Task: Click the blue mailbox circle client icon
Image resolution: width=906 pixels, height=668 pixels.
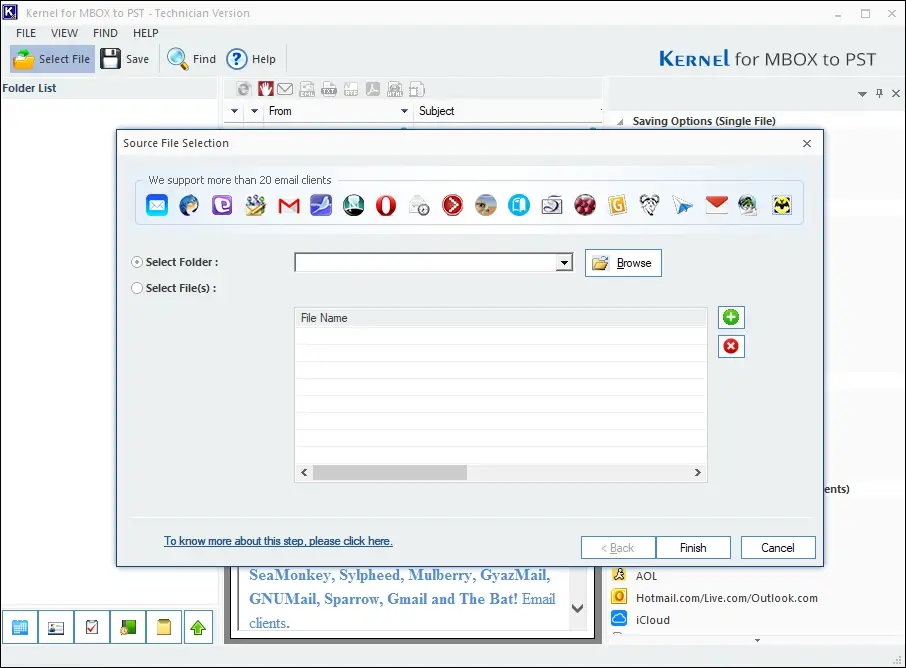Action: [x=519, y=205]
